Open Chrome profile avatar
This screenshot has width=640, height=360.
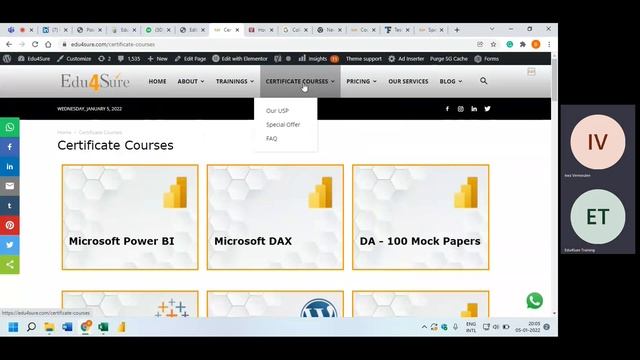pyautogui.click(x=536, y=44)
